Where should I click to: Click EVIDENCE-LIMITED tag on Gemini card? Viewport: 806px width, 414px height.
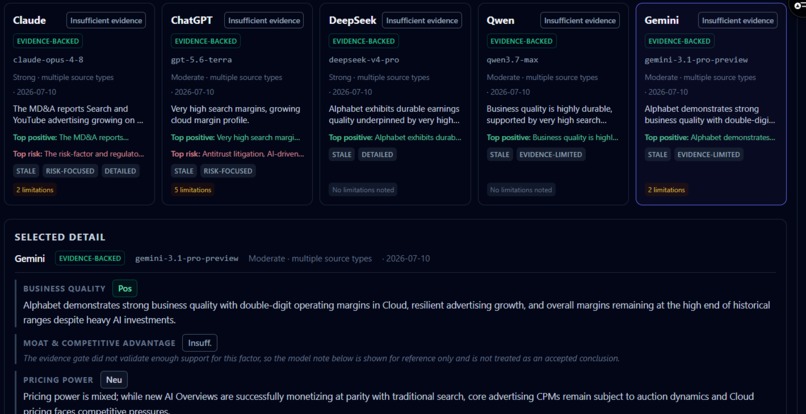coord(708,155)
